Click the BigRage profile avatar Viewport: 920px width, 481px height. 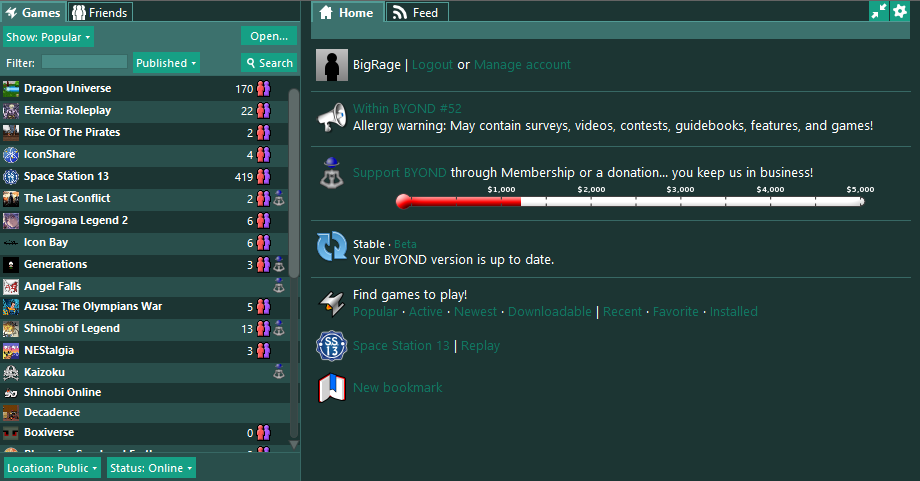332,65
